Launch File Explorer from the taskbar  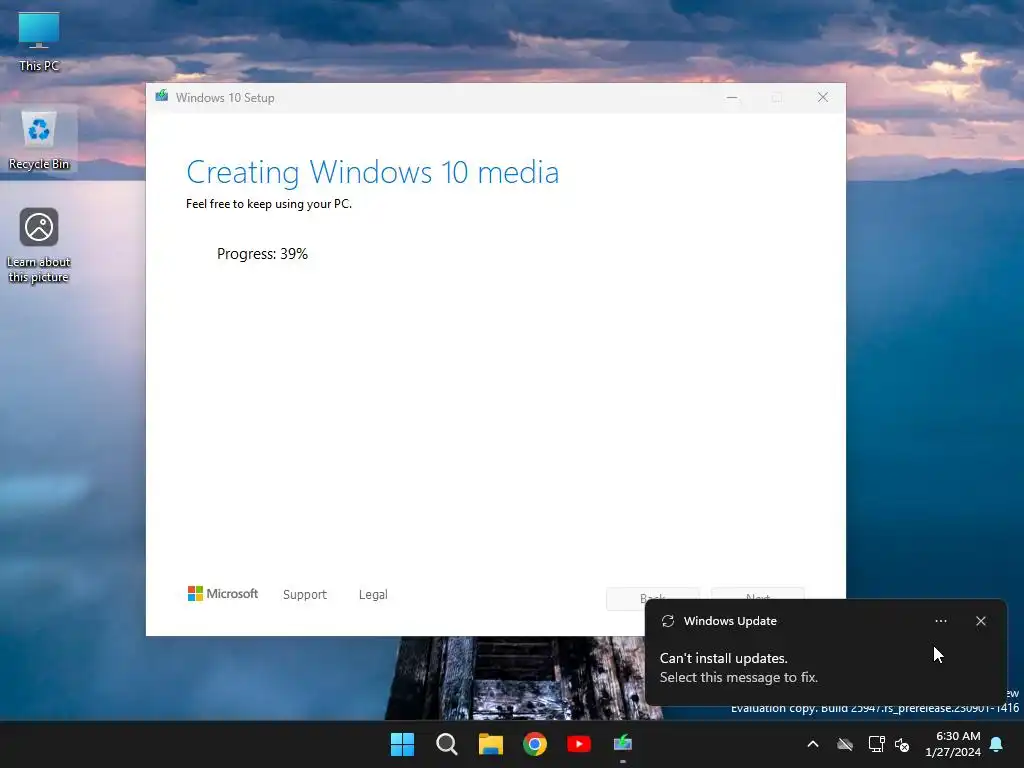click(490, 744)
